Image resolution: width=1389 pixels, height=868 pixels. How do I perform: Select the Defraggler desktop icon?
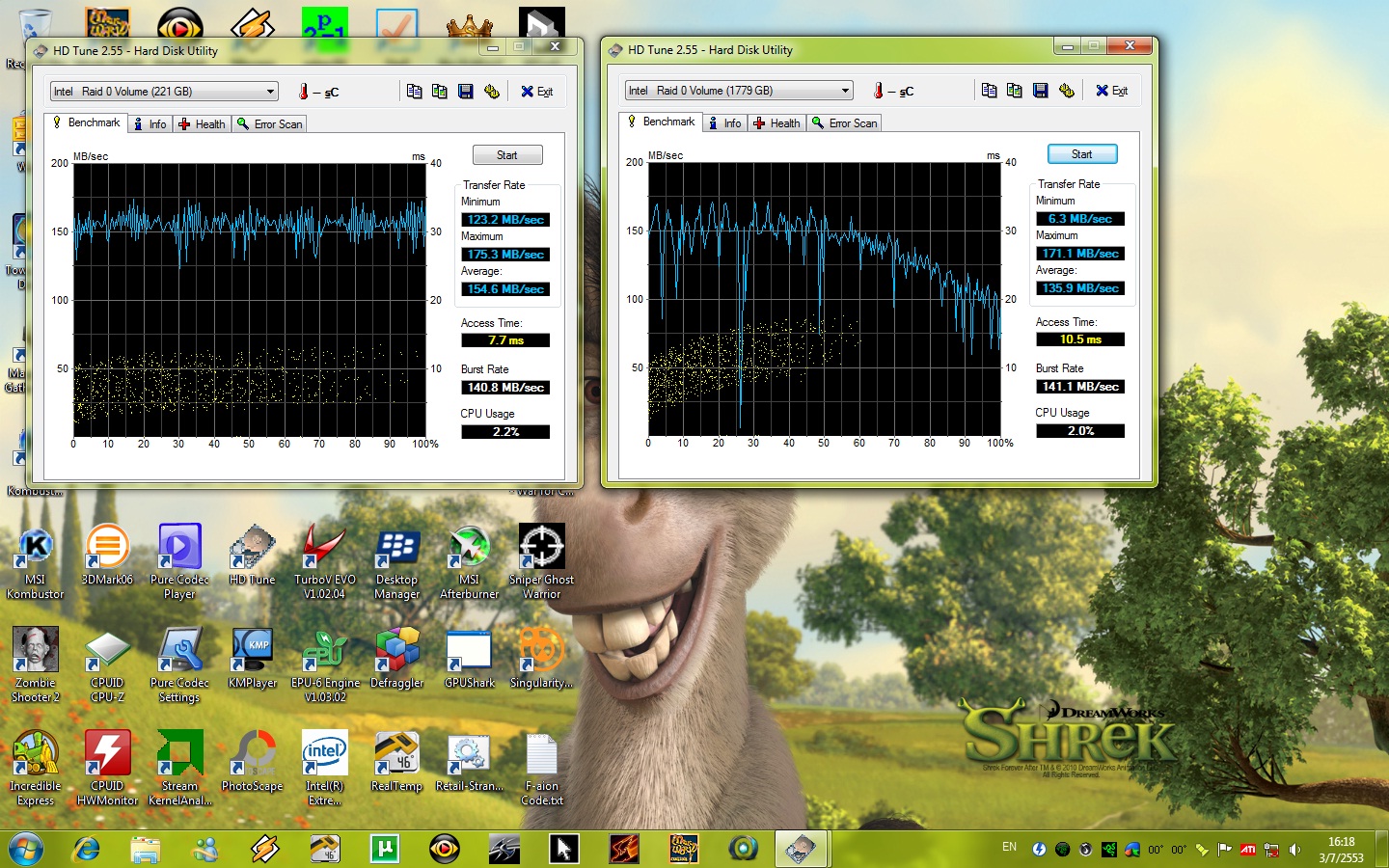[x=396, y=658]
